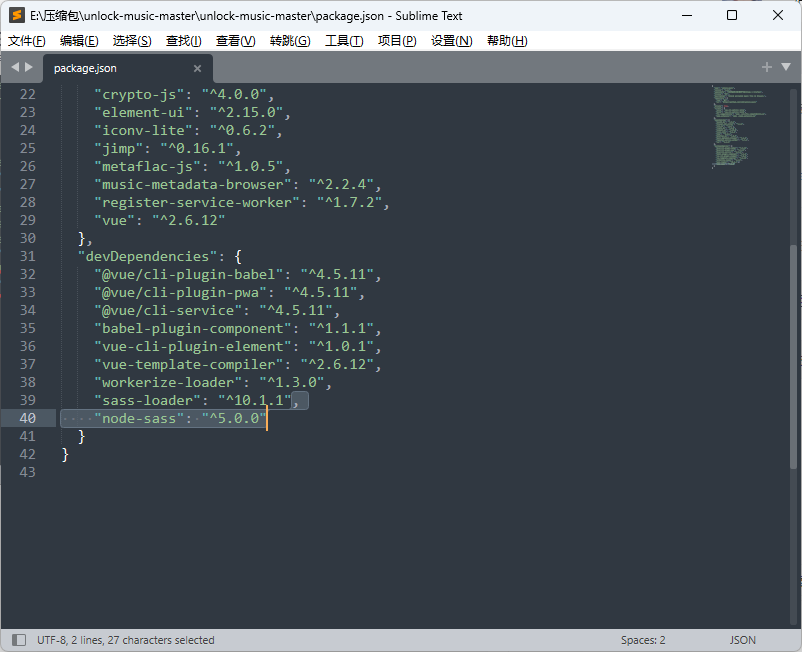Open the 查看(V) menu
The width and height of the screenshot is (802, 652).
pos(235,41)
